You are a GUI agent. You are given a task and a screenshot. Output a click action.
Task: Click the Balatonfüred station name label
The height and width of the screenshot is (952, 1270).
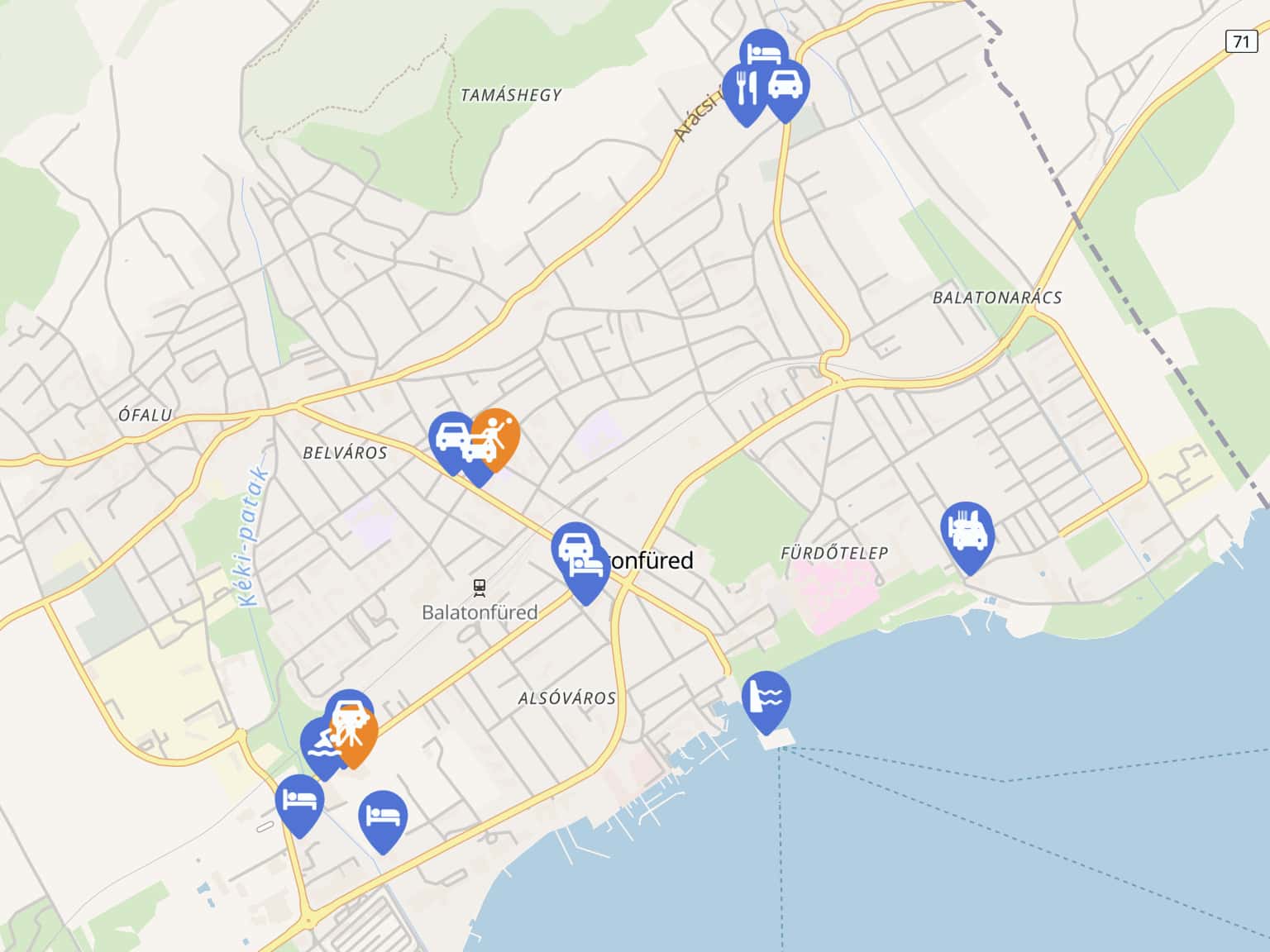(x=480, y=612)
